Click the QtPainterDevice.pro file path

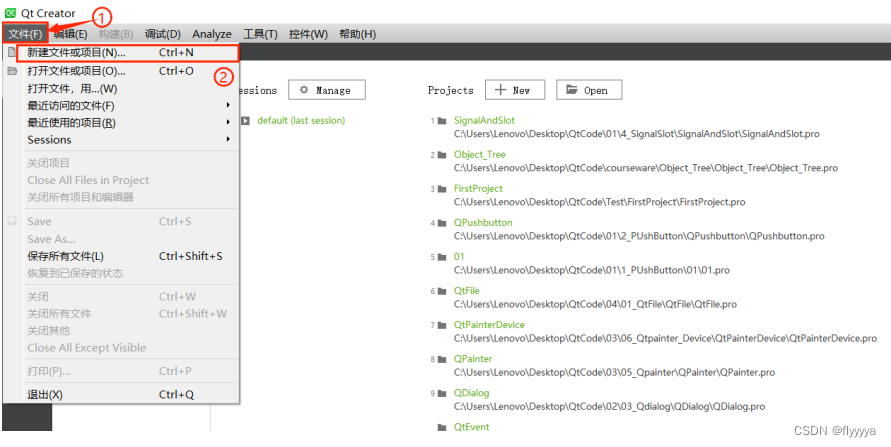(x=665, y=339)
